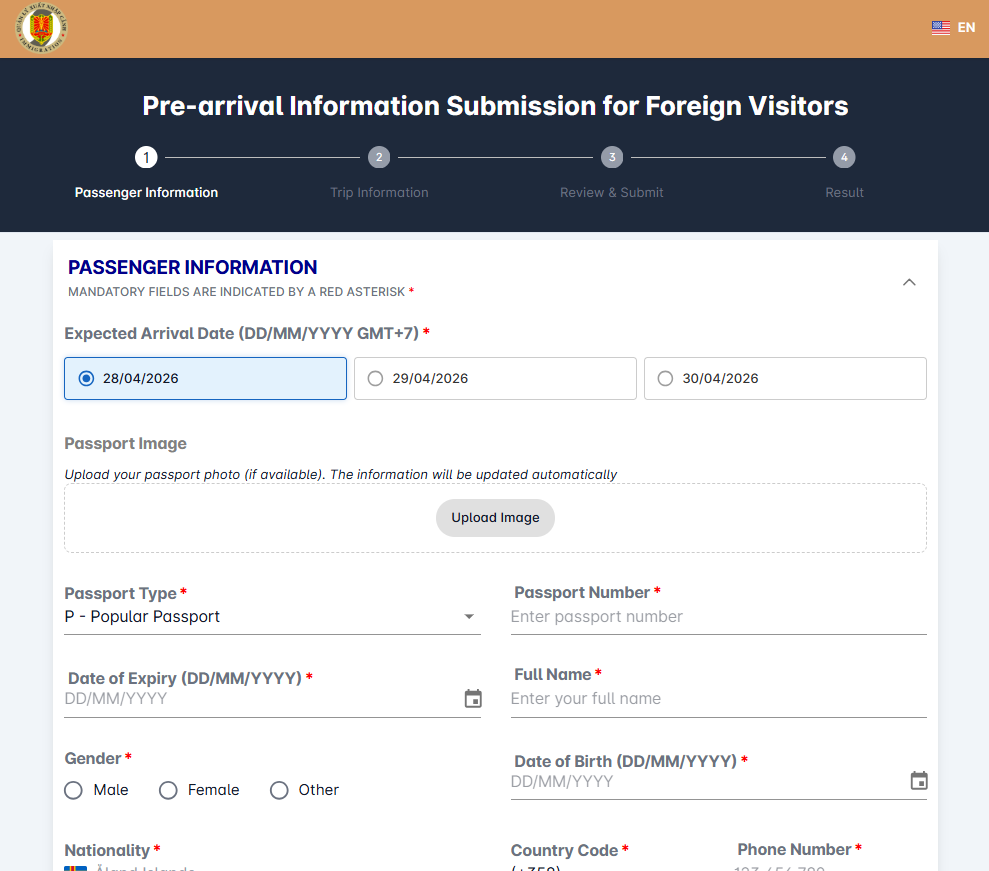
Task: Open the Date of Expiry calendar icon
Action: [x=472, y=698]
